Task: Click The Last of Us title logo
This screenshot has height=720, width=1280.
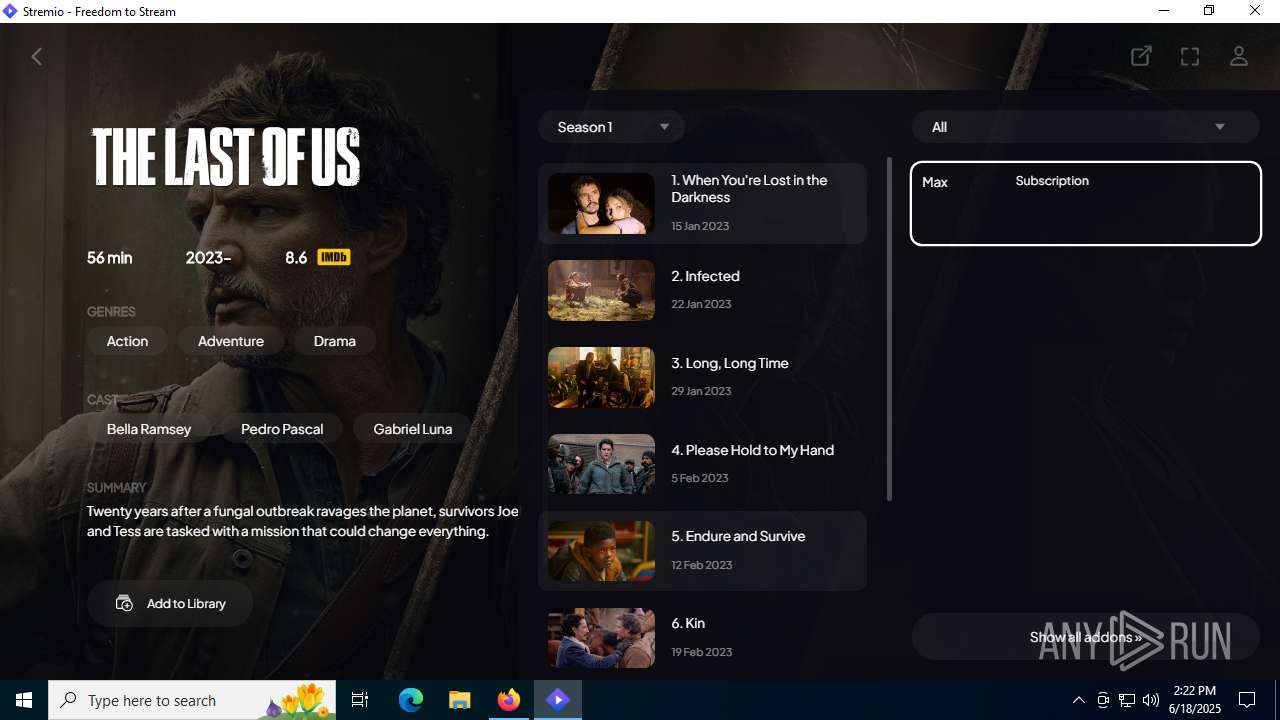Action: pos(226,157)
